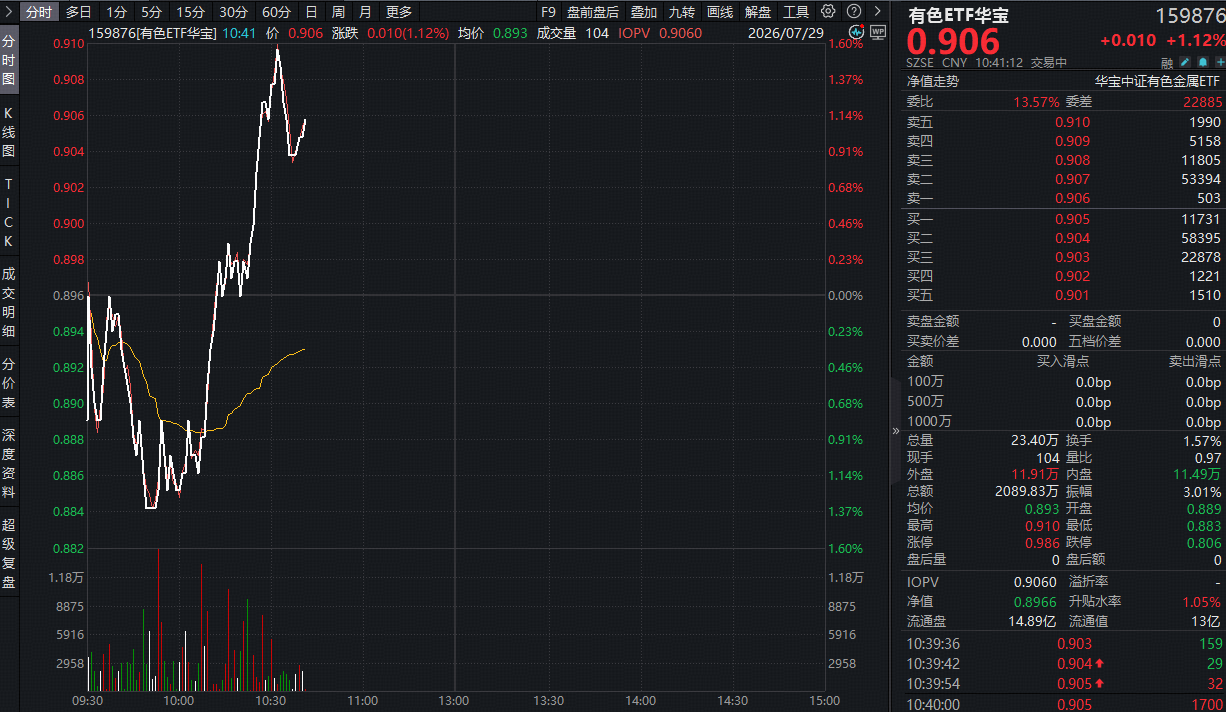This screenshot has height=712, width=1226.
Task: Click the 卖三 price 0.908 row
Action: pyautogui.click(x=1063, y=160)
